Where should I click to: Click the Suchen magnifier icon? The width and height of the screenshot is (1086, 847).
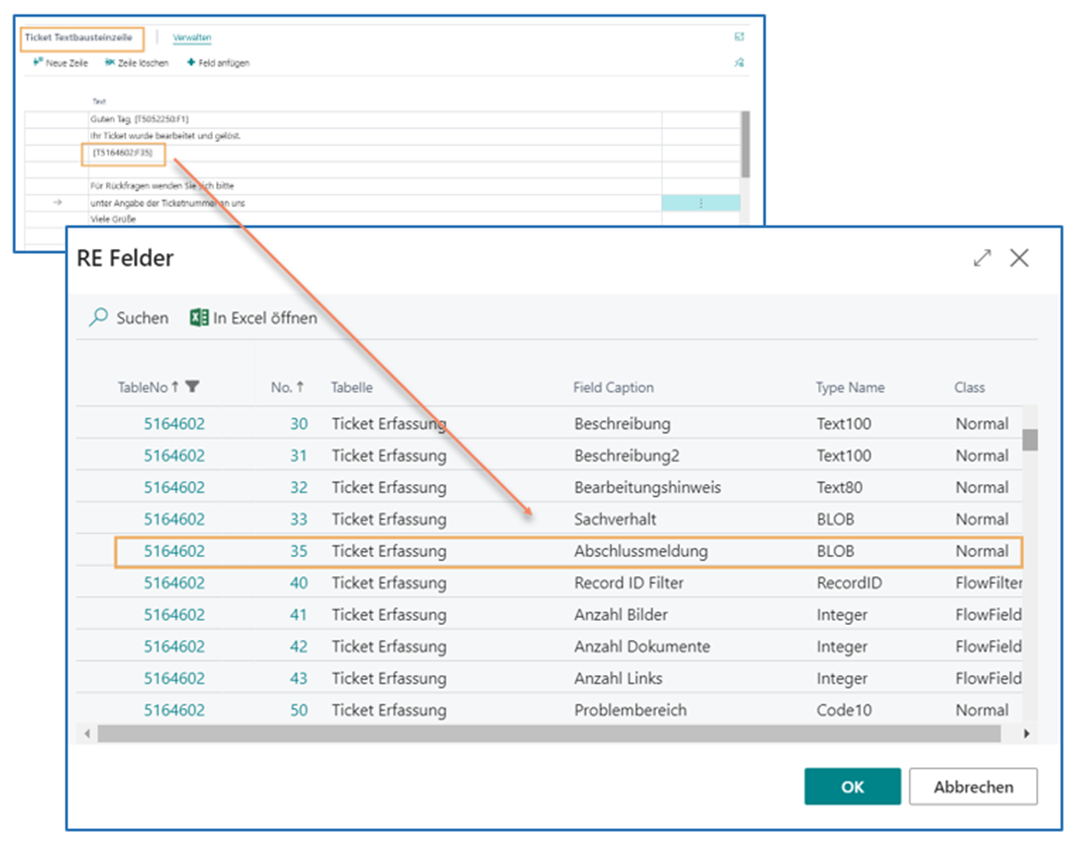click(98, 318)
